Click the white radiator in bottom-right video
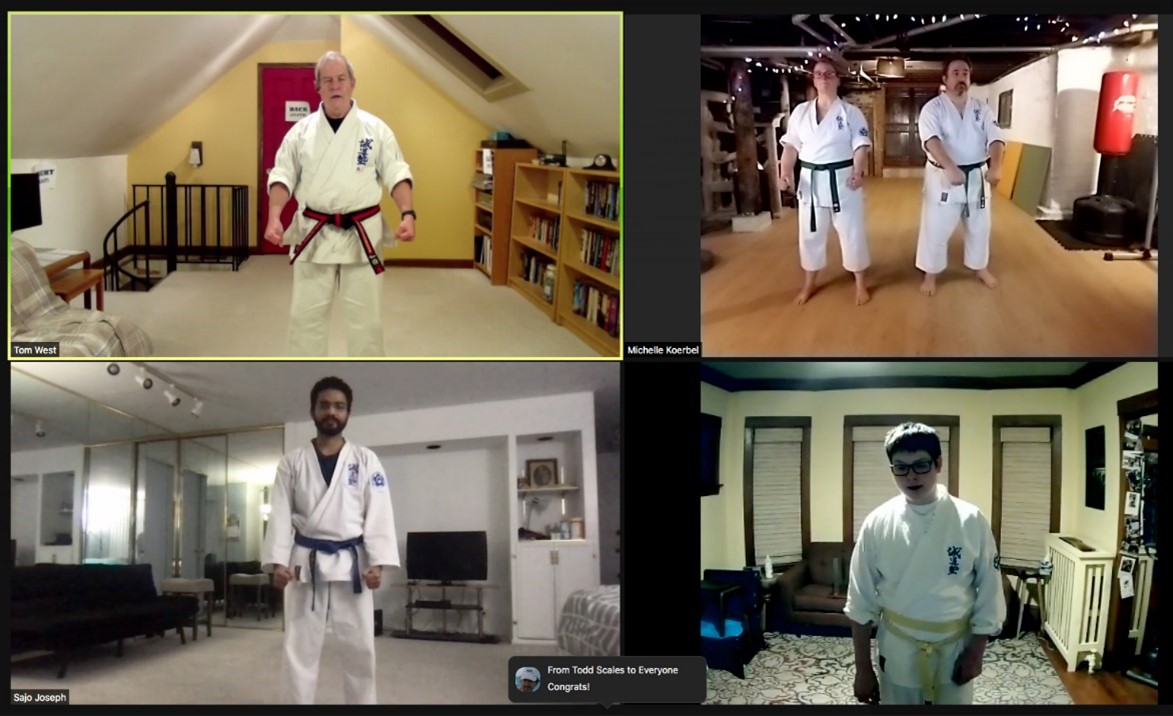This screenshot has width=1173, height=716. [x=1076, y=599]
